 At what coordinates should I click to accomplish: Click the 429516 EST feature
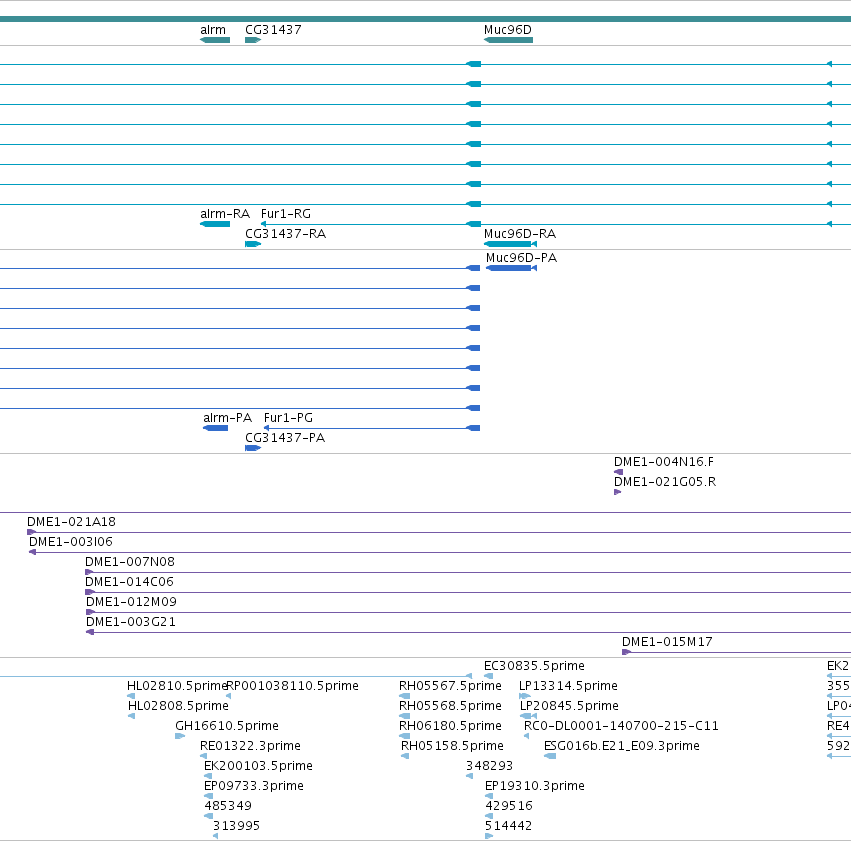point(489,816)
